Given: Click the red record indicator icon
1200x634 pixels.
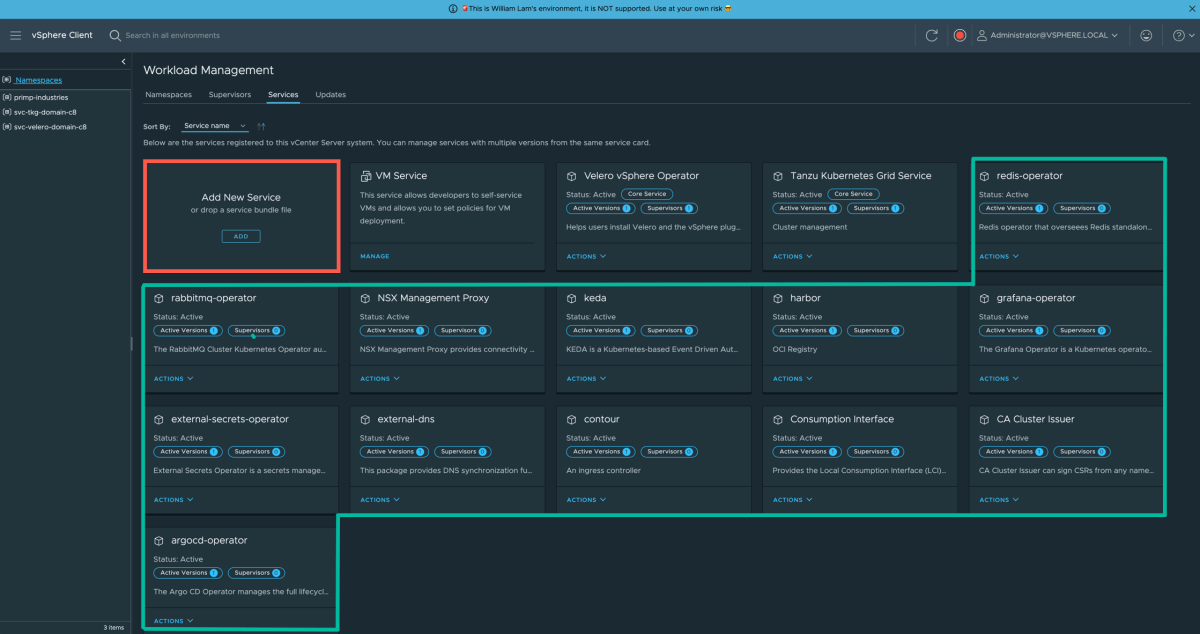Looking at the screenshot, I should coord(959,35).
